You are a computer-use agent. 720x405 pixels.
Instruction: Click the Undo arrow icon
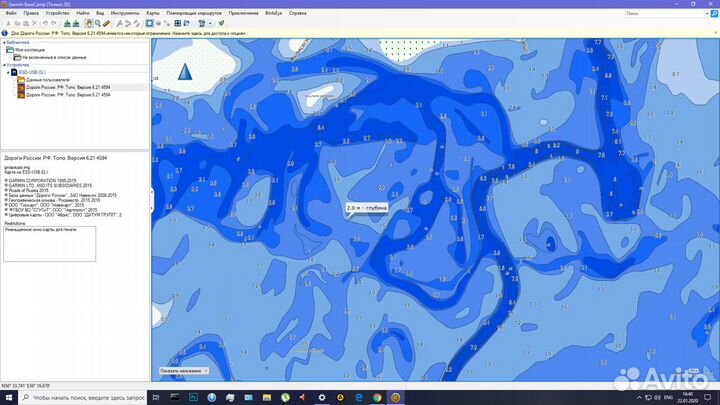pos(45,23)
